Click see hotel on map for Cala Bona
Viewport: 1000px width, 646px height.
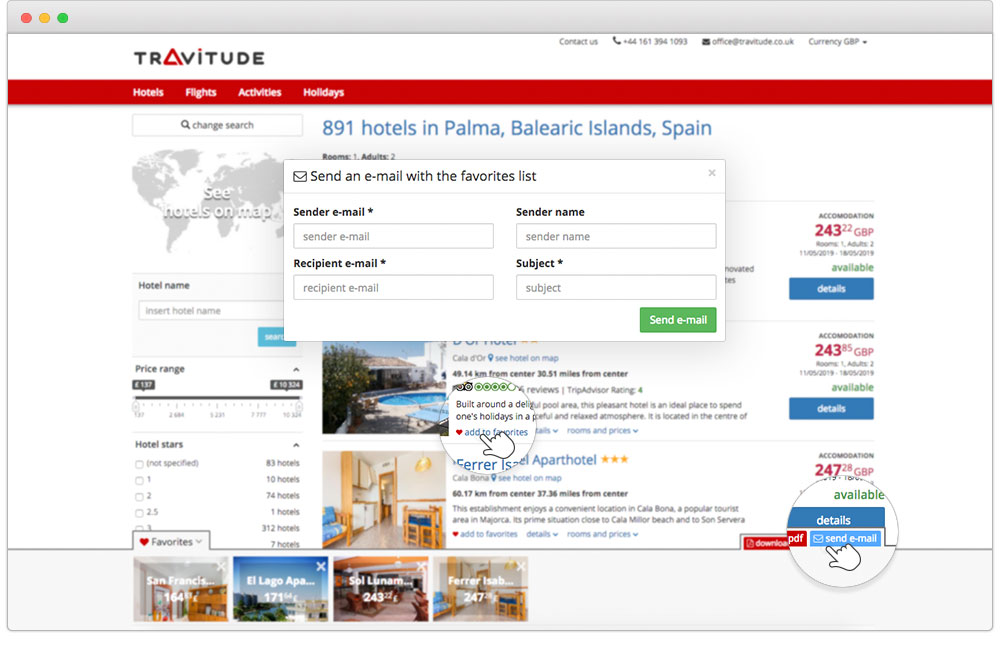click(529, 478)
